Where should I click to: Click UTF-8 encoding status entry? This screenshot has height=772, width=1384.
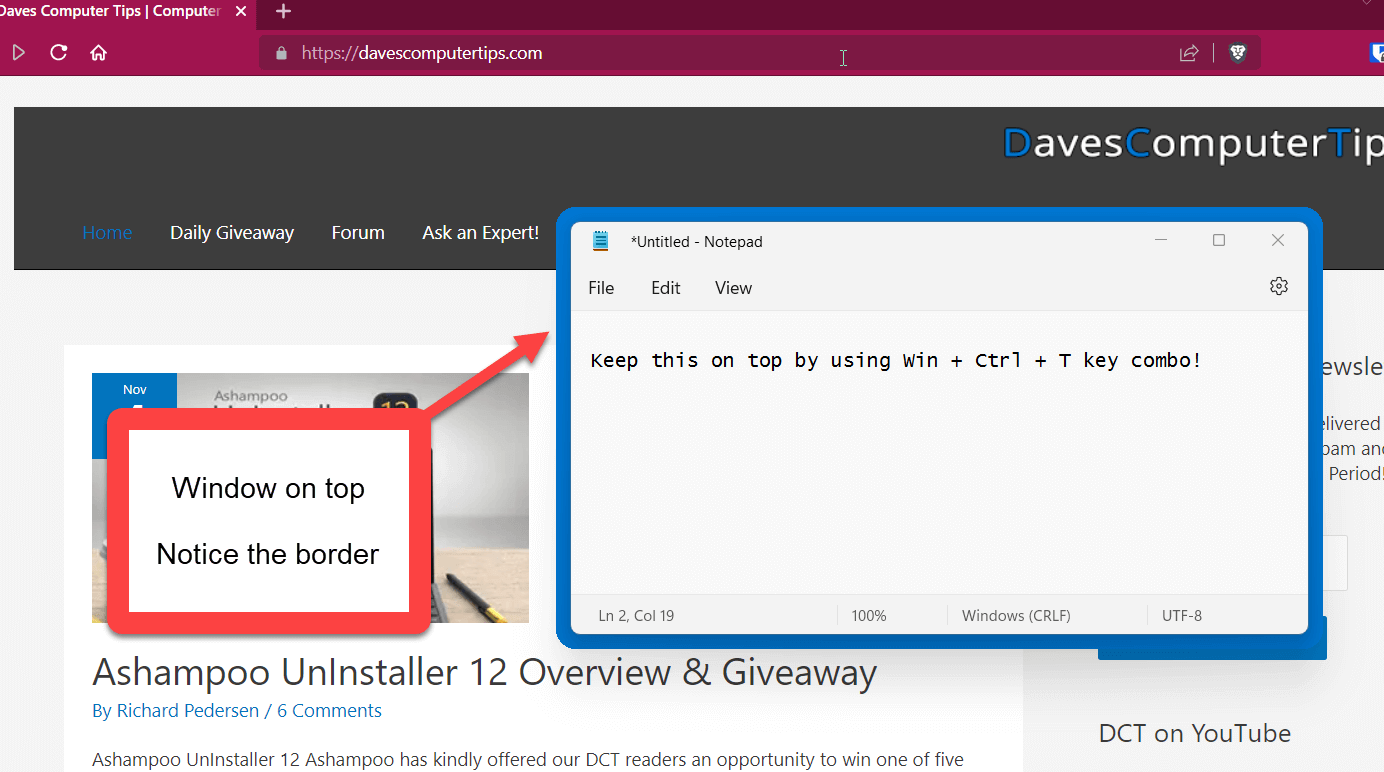pos(1182,616)
